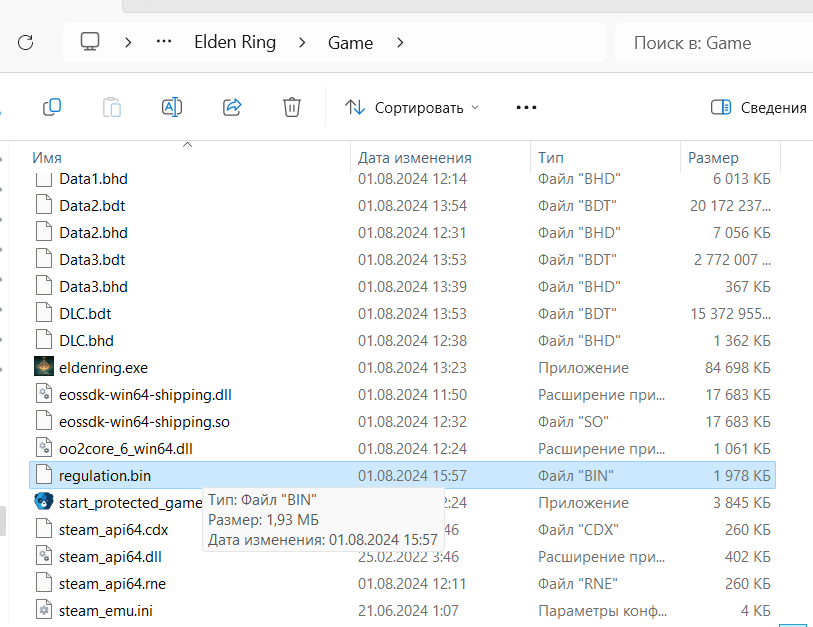The width and height of the screenshot is (813, 627).
Task: Click the steam_emu.ini settings file icon
Action: [x=44, y=609]
